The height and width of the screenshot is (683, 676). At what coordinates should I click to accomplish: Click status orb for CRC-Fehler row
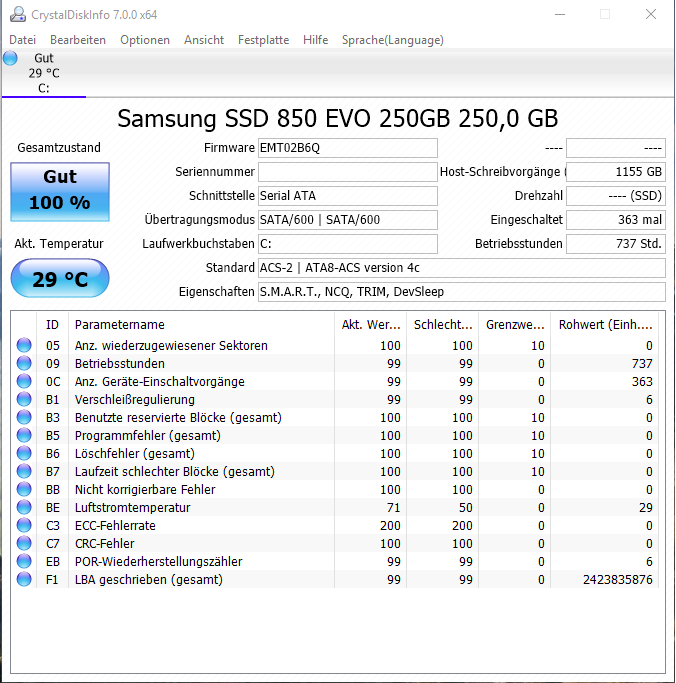pos(24,544)
